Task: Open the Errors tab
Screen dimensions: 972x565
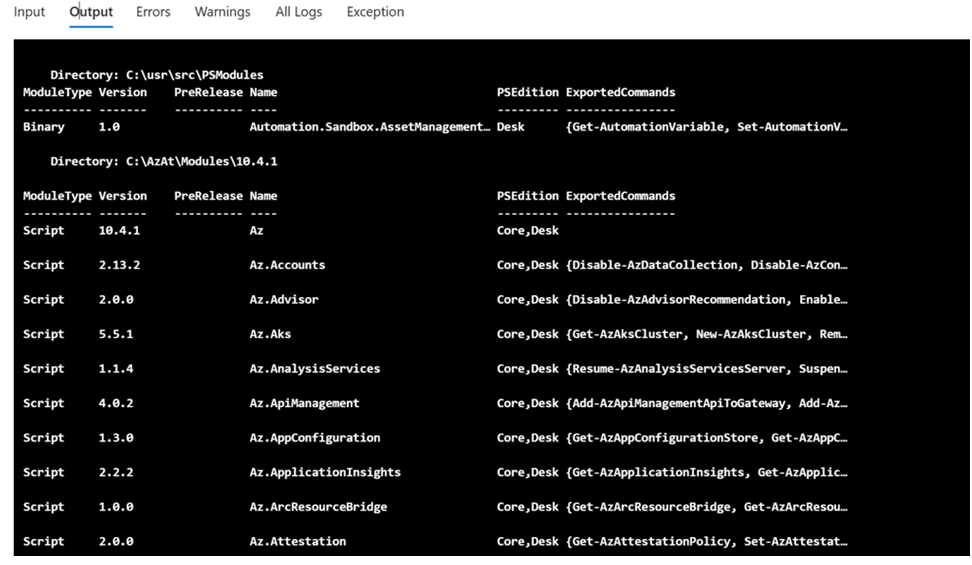Action: tap(153, 12)
